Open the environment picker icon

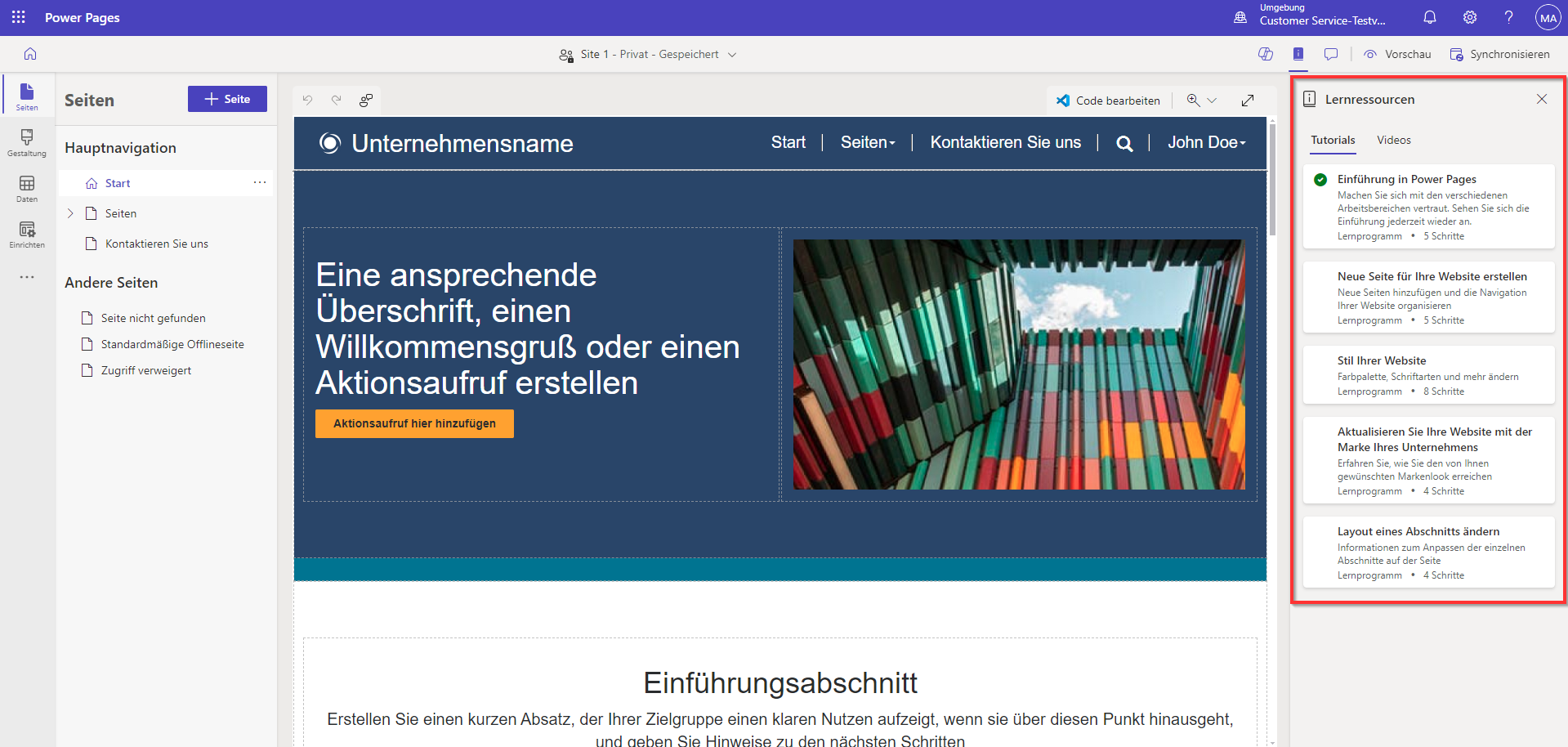[1240, 17]
